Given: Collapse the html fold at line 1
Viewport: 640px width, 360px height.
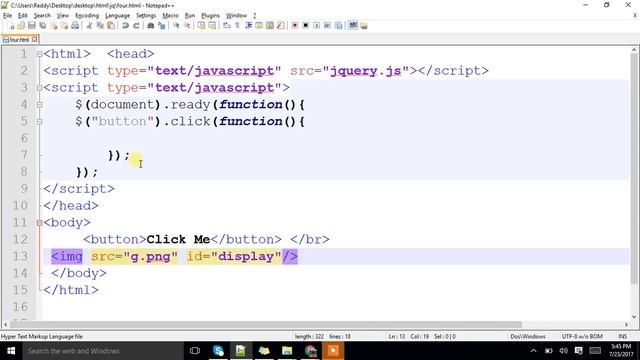Looking at the screenshot, I should tap(39, 54).
